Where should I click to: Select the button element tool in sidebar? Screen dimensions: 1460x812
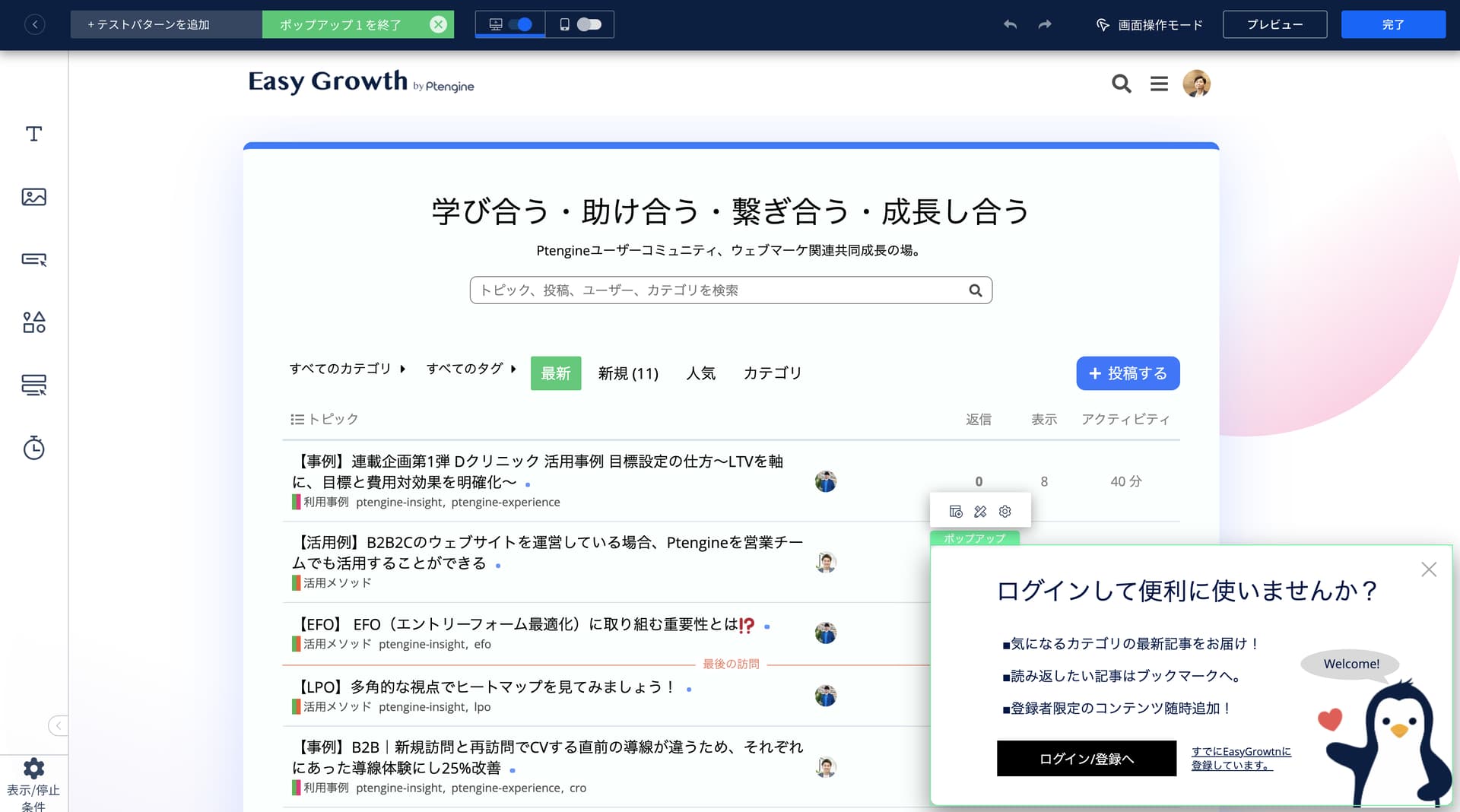[33, 259]
